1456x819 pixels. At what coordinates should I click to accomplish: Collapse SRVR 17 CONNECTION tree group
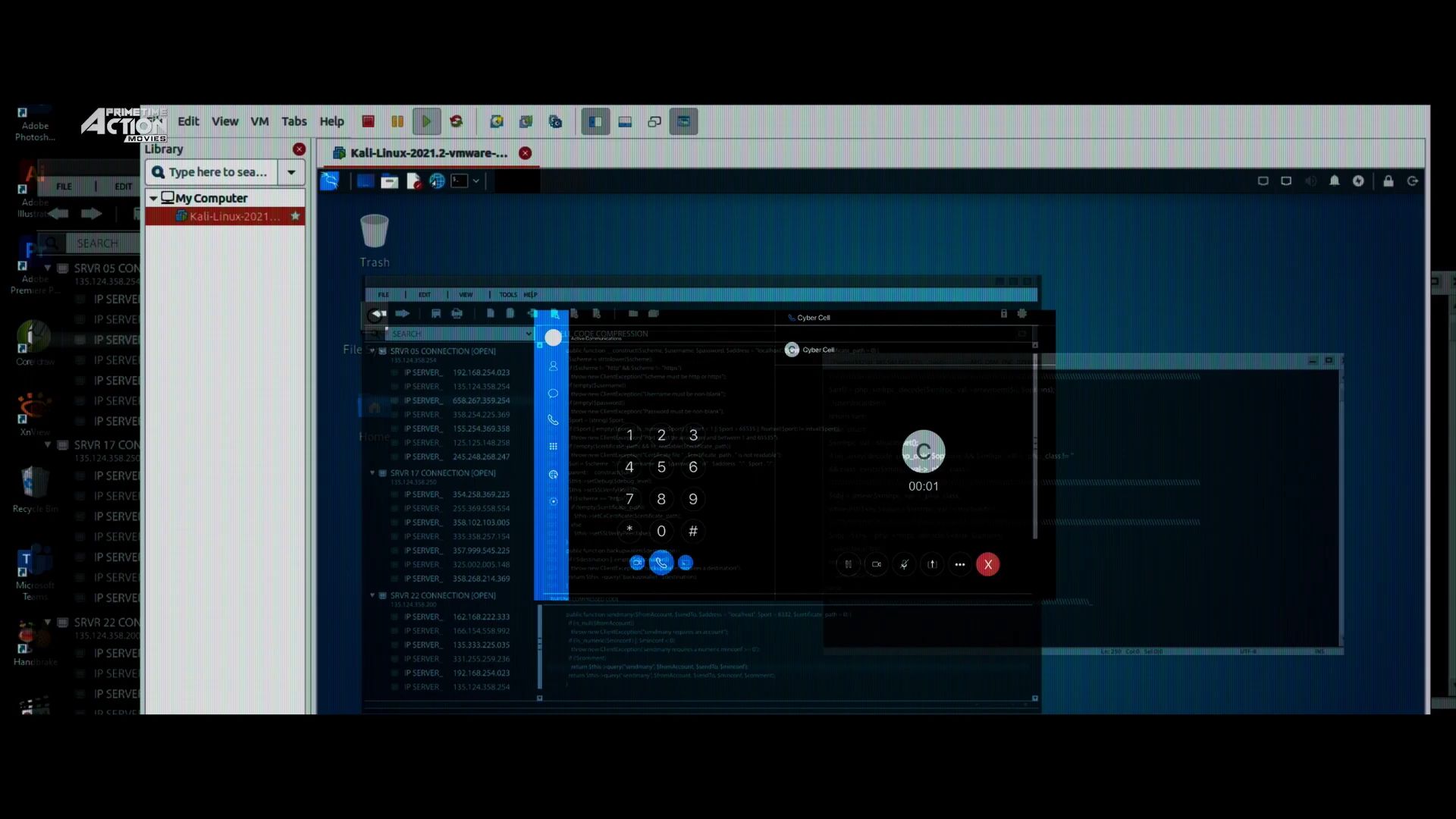372,472
